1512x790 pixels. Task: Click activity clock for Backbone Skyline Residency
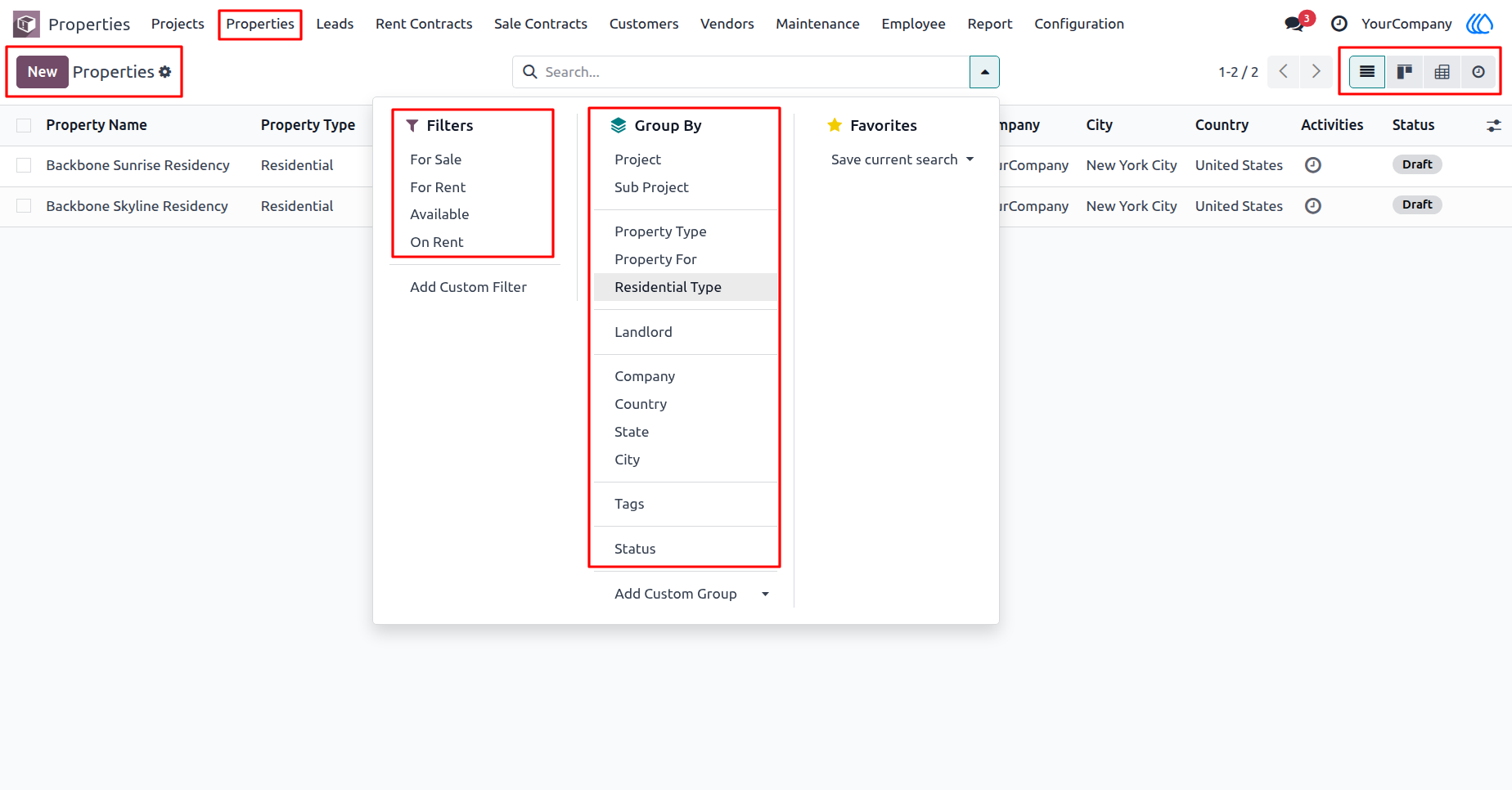(x=1313, y=206)
